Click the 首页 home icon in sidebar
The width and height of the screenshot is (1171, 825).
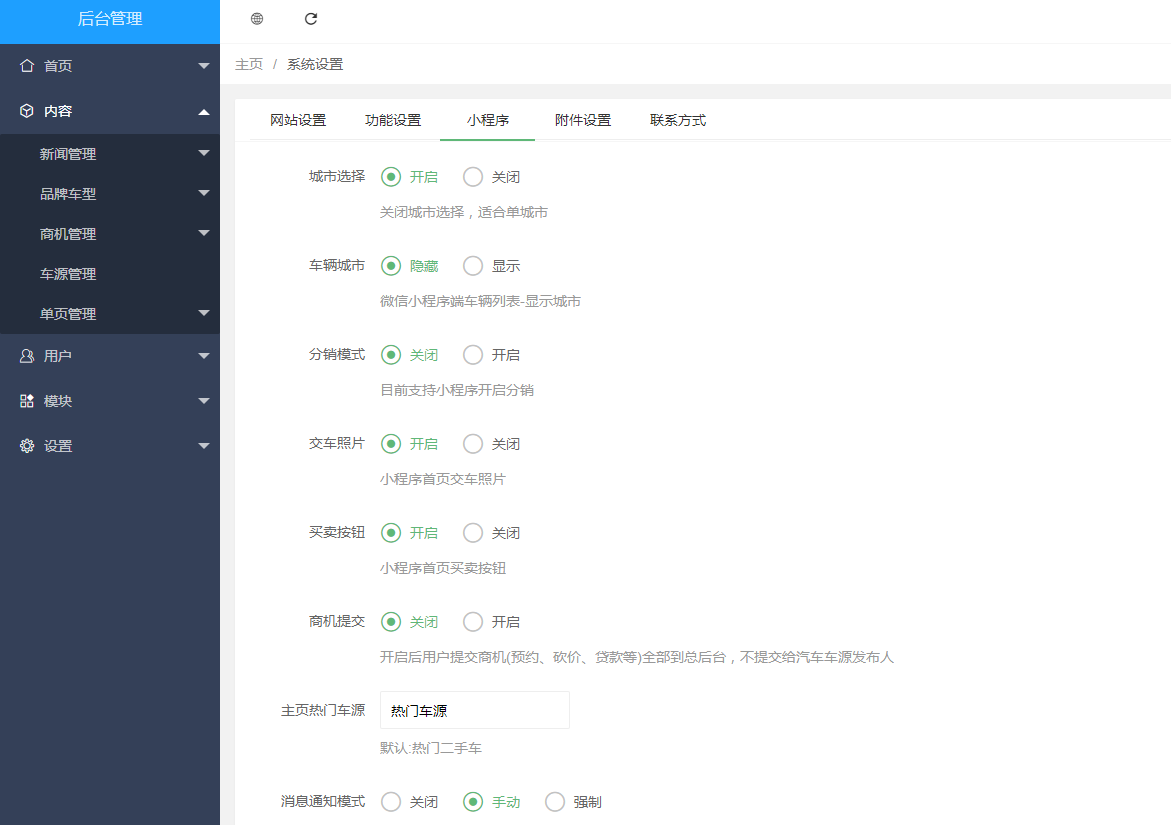coord(26,65)
